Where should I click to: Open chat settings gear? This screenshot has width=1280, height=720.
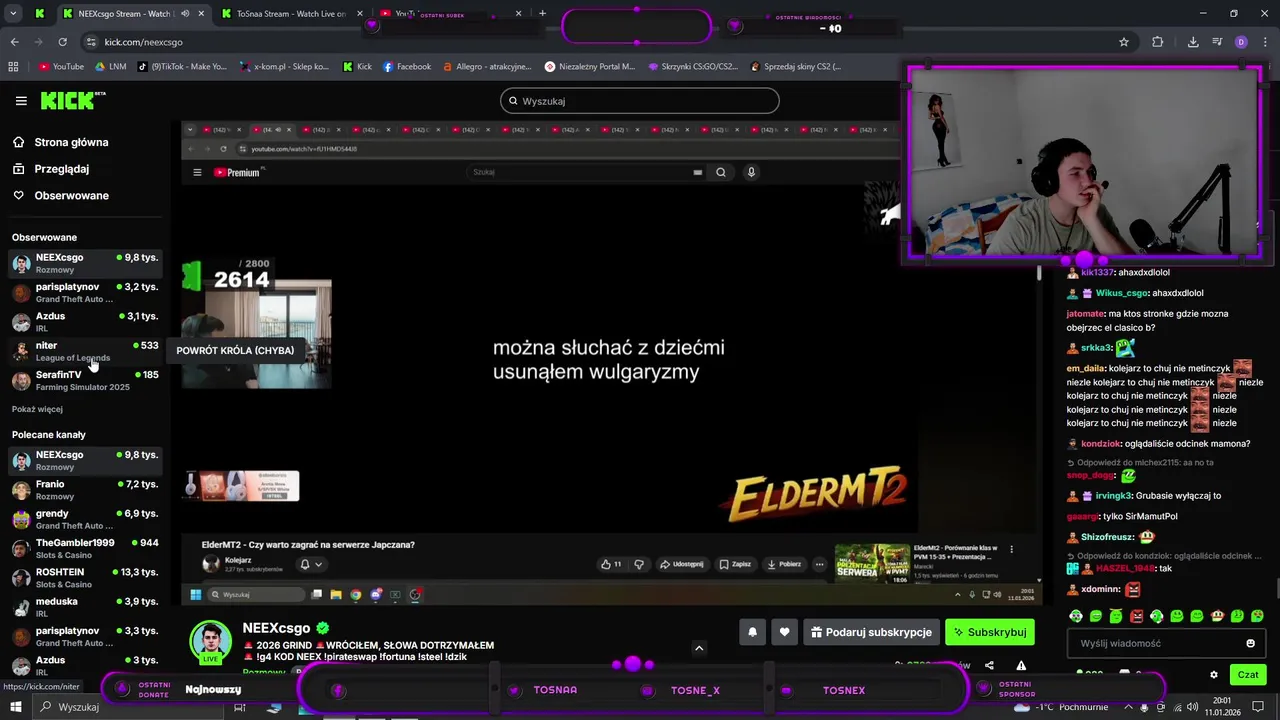click(x=1214, y=675)
